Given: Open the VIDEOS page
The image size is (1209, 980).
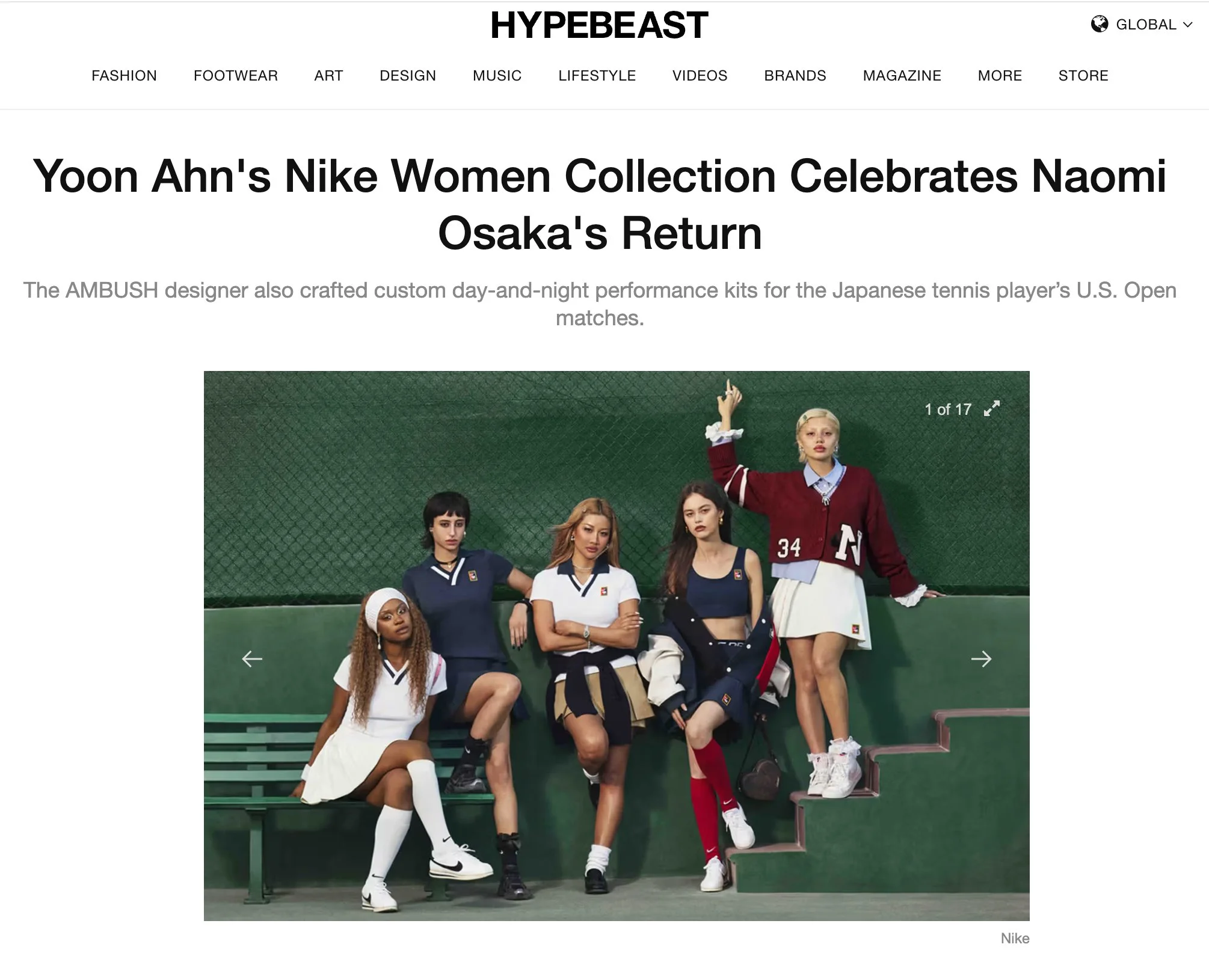Looking at the screenshot, I should (700, 76).
